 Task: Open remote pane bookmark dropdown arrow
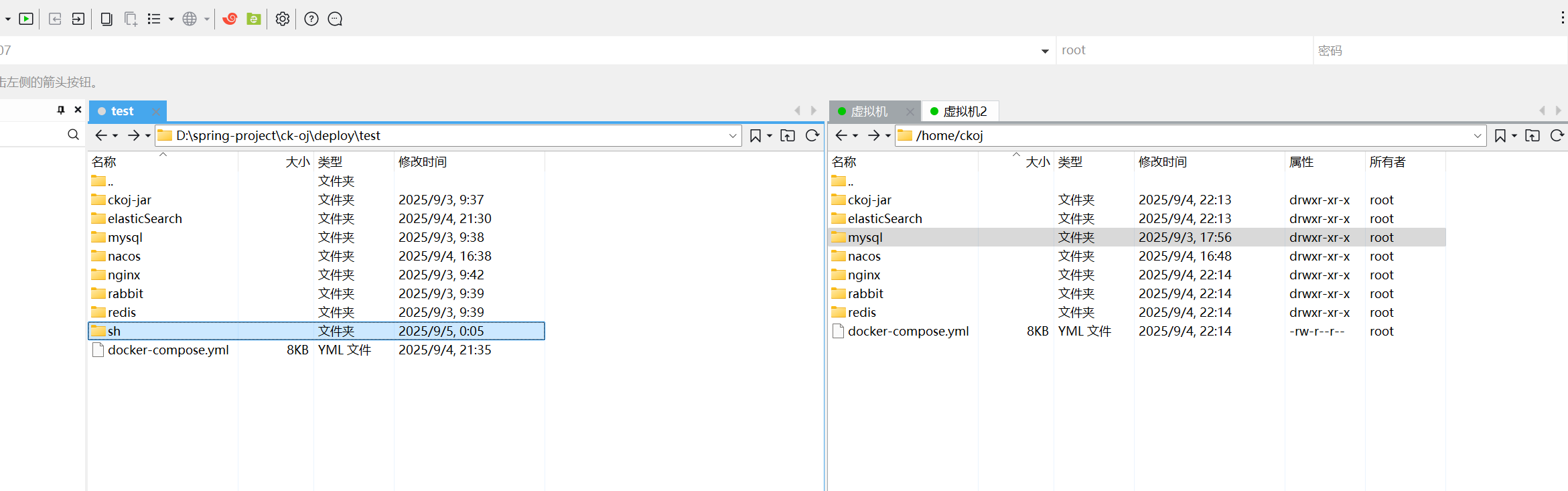click(1514, 136)
